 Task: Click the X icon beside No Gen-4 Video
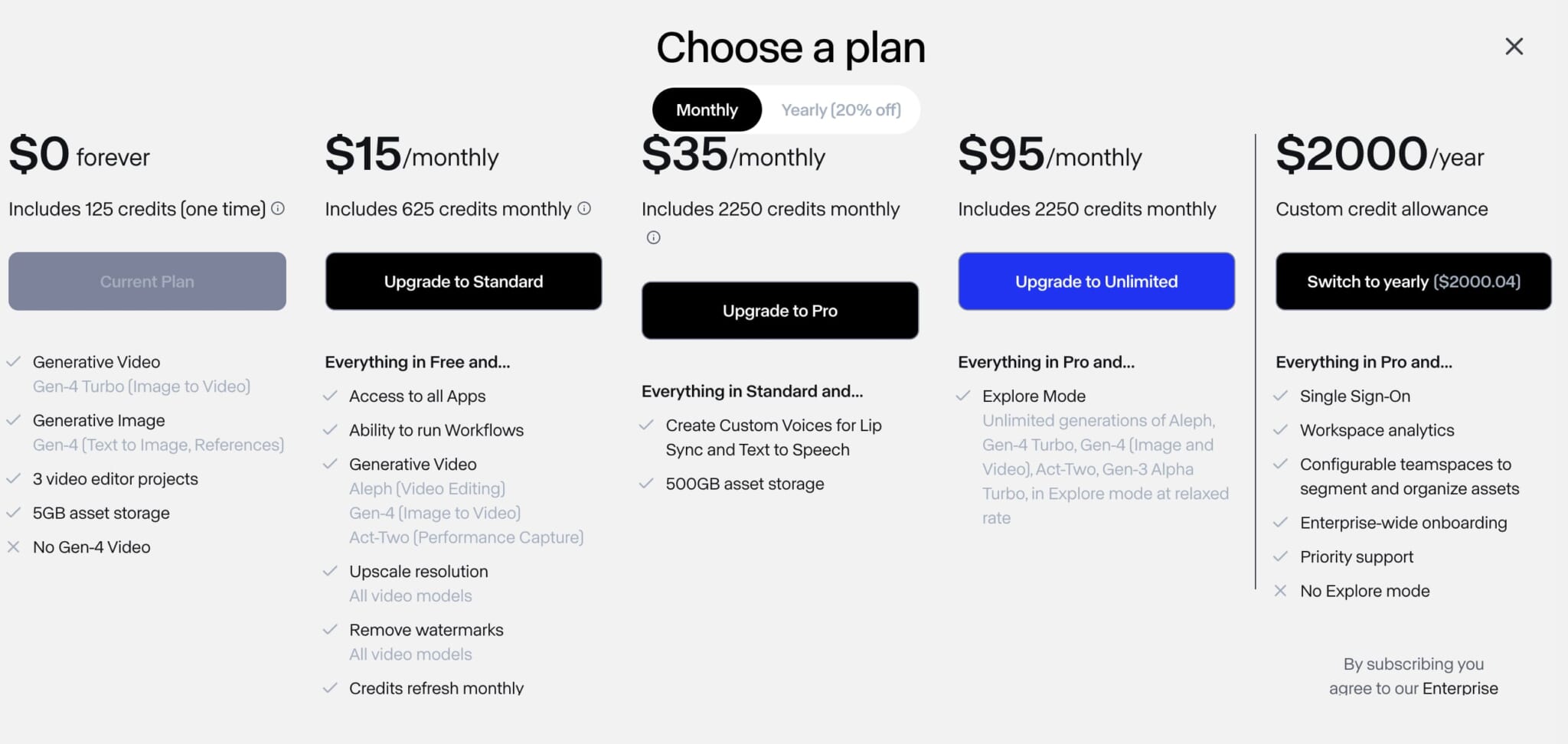pyautogui.click(x=14, y=547)
